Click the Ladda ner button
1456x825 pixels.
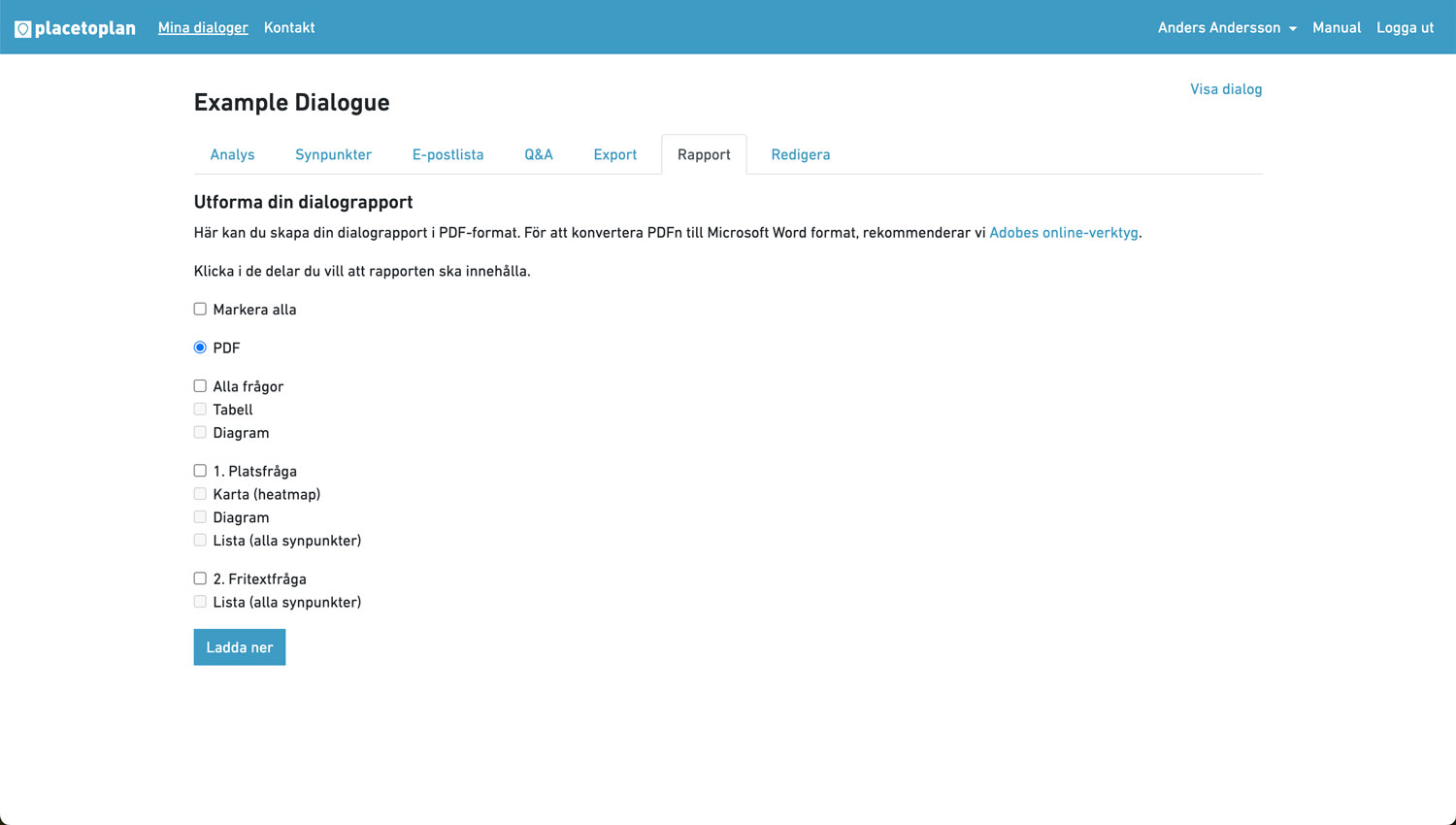(239, 646)
